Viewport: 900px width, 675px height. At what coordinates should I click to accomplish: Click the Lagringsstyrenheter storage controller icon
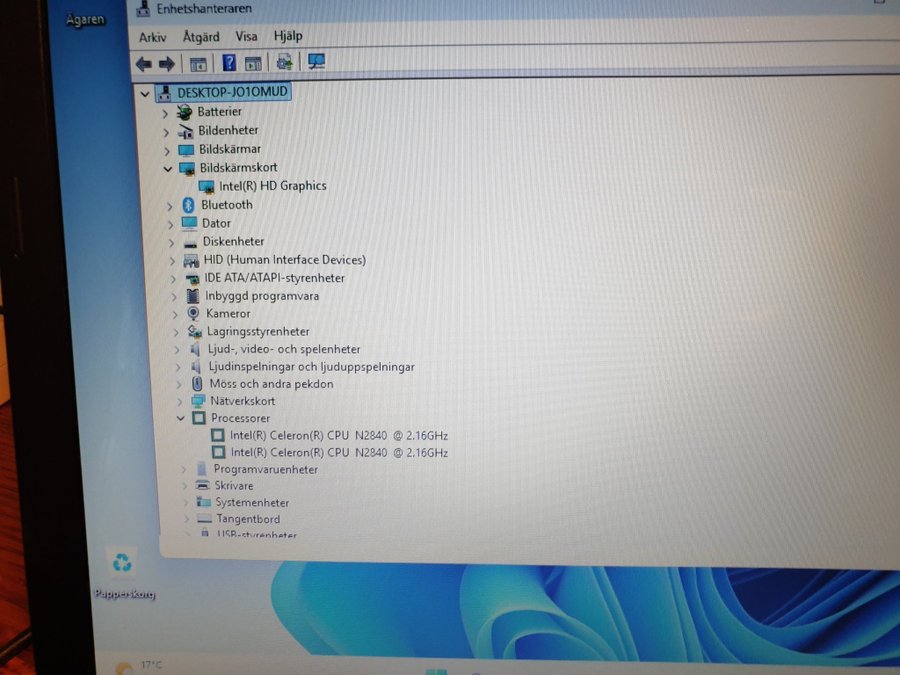click(195, 331)
